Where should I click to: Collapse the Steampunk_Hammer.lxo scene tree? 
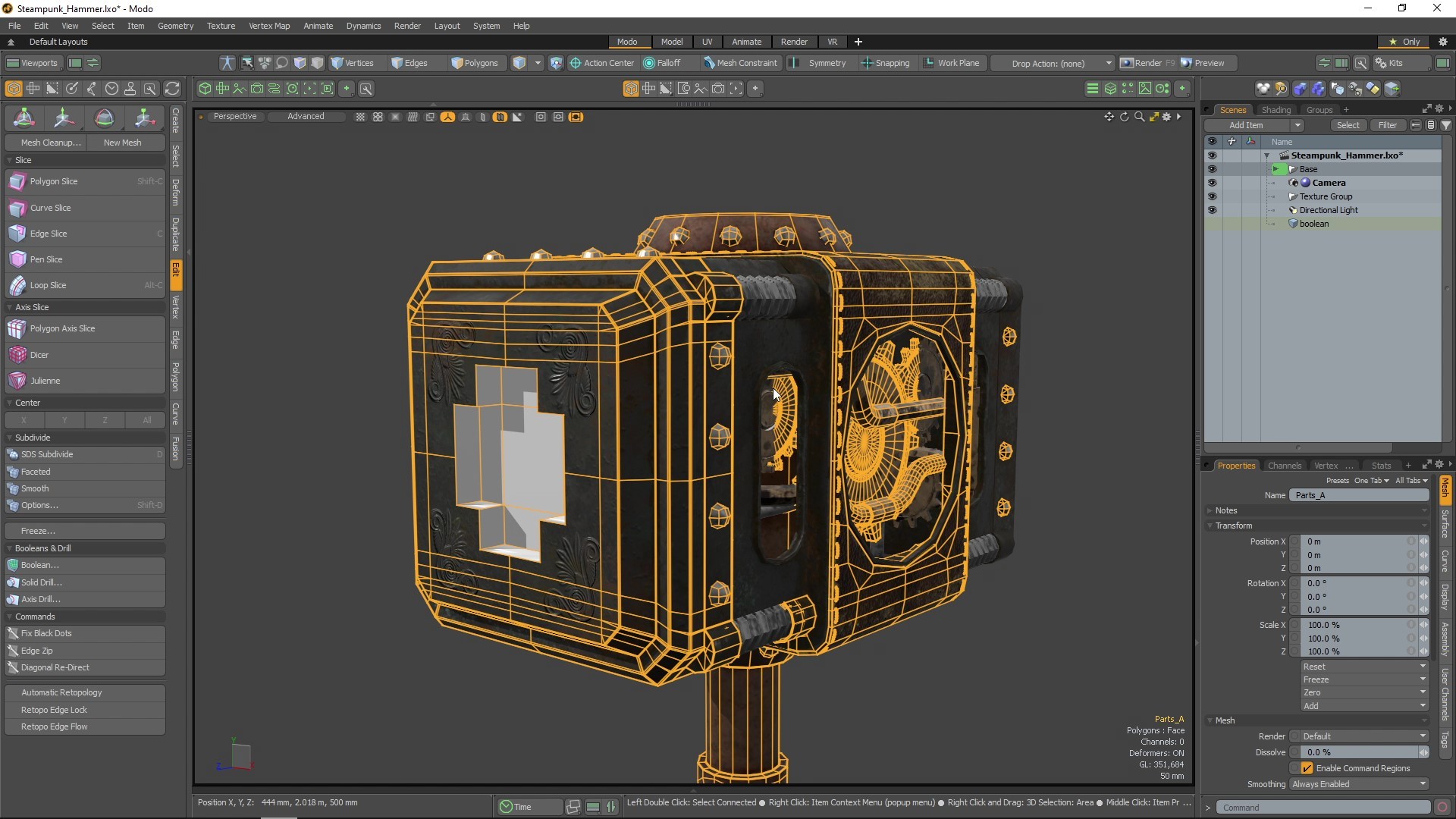(1267, 155)
